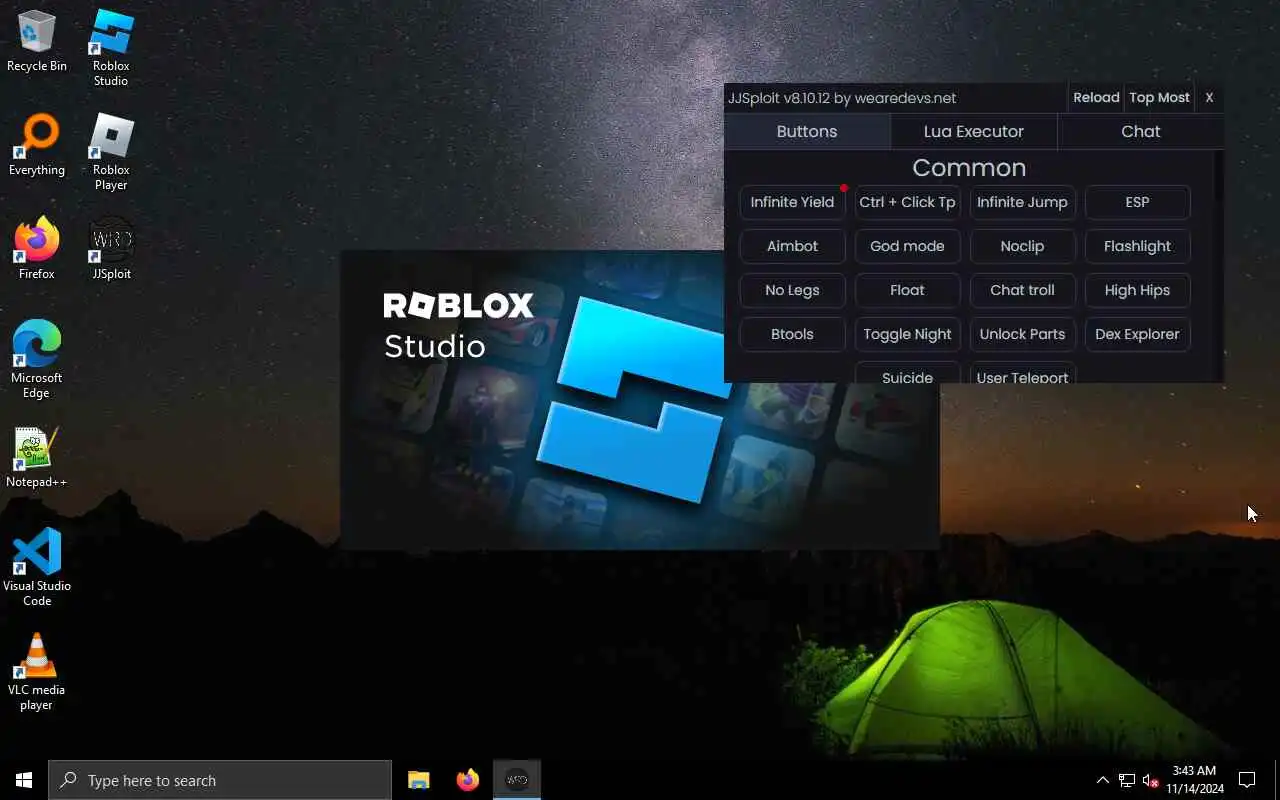Click the Float button
The height and width of the screenshot is (800, 1280).
907,290
